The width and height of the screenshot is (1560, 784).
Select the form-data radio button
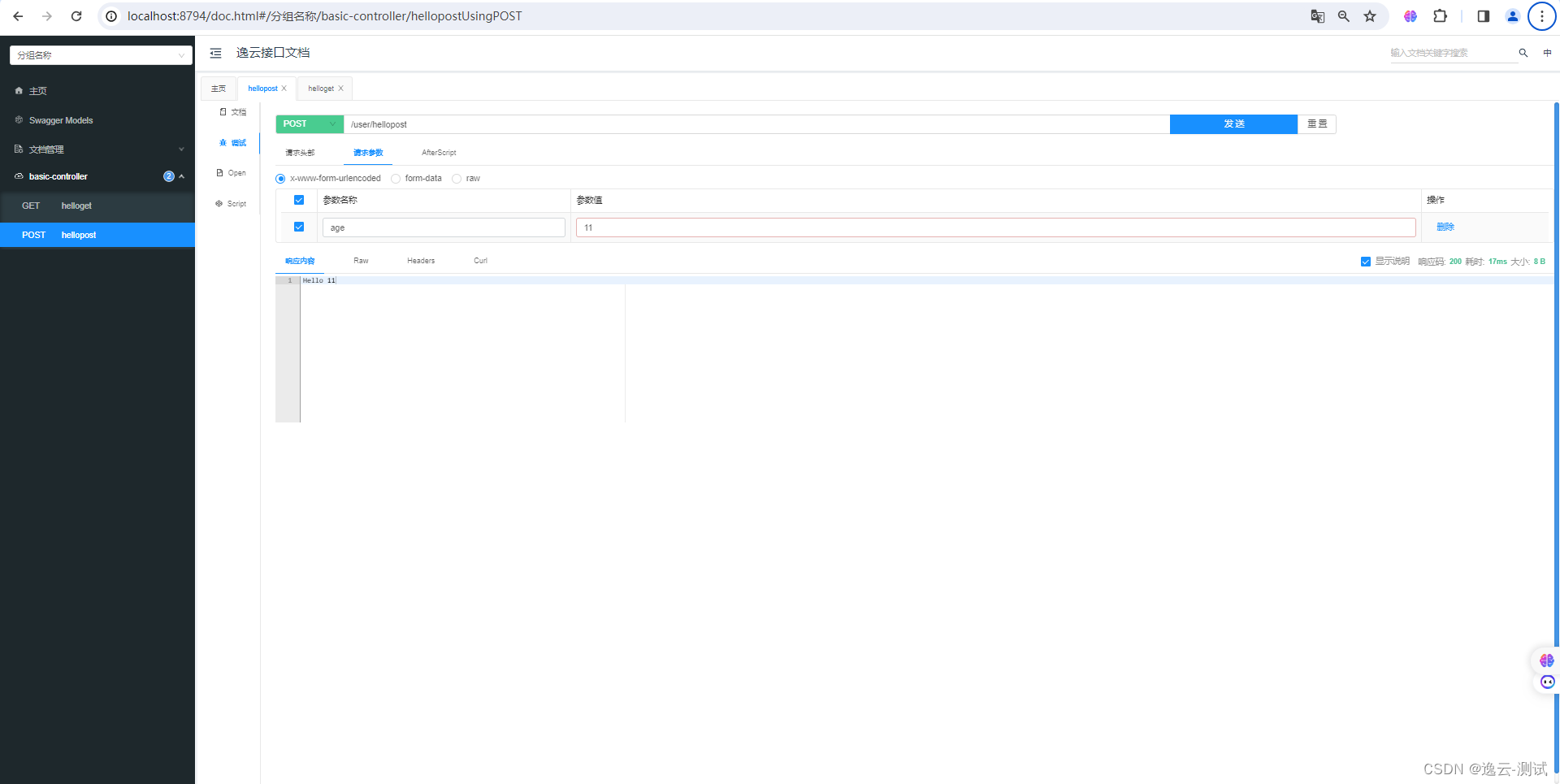coord(396,178)
